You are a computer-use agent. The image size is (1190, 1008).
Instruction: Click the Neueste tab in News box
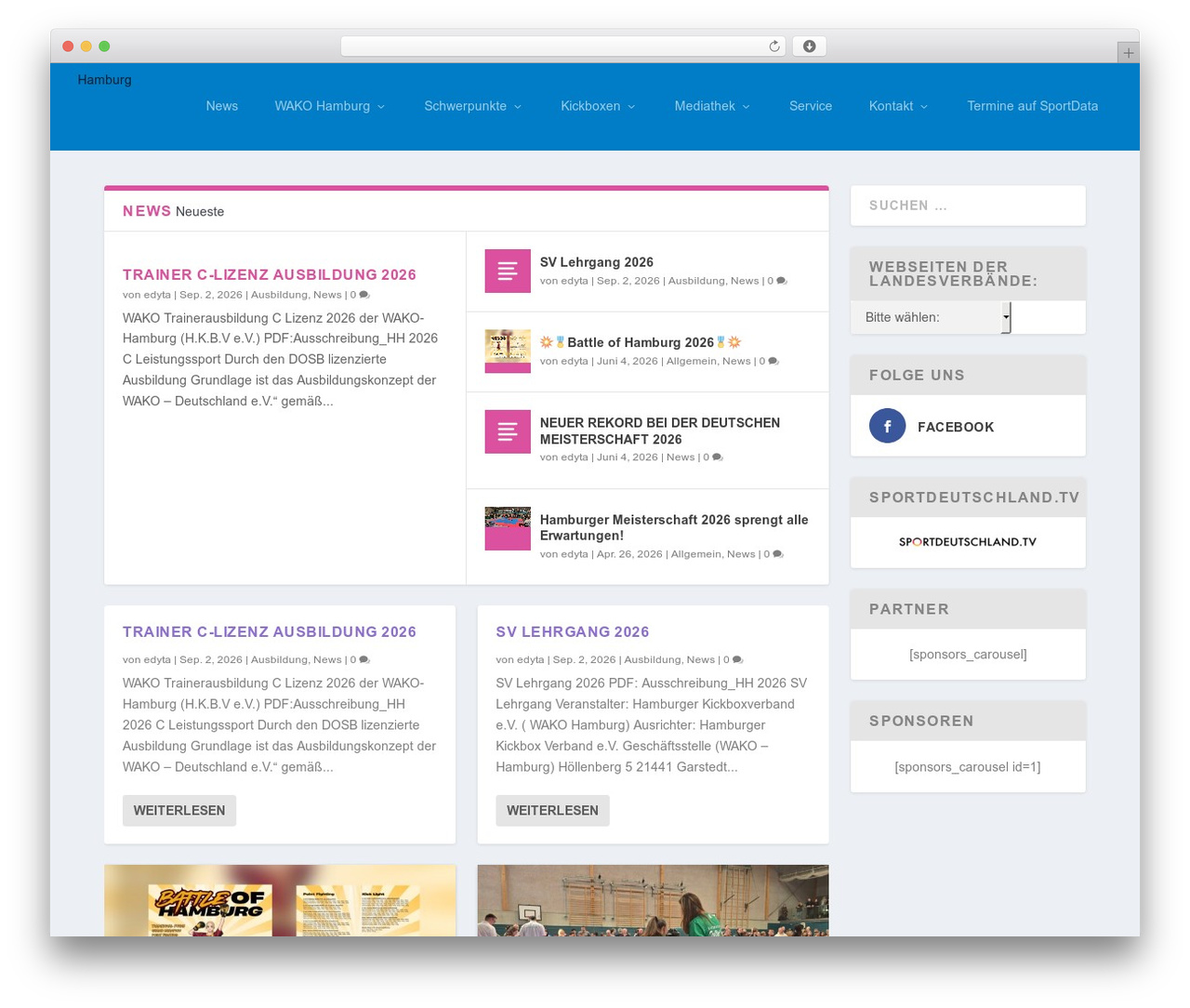[x=200, y=212]
